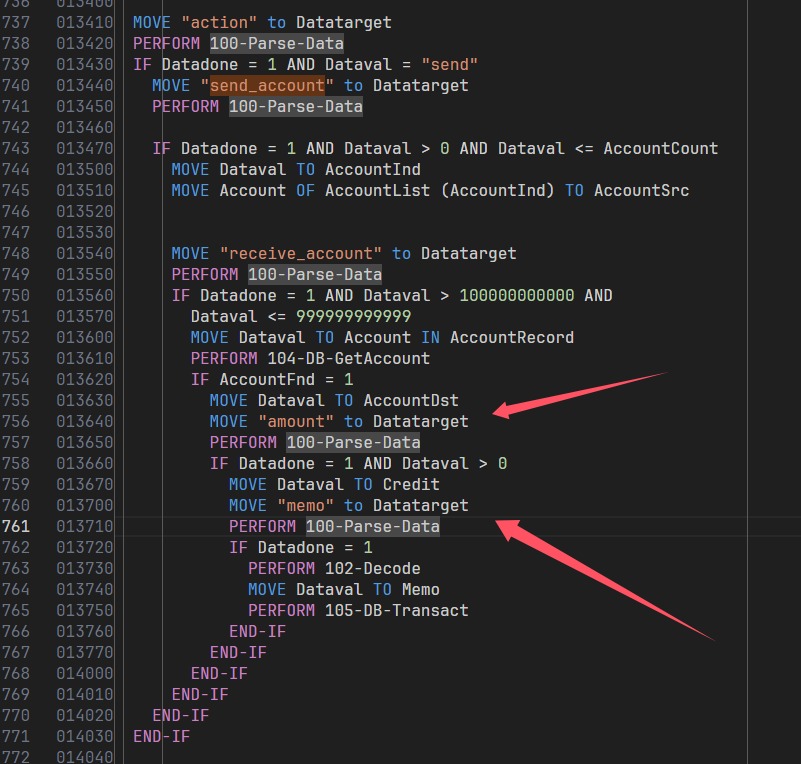Click the sequence number 013710
The image size is (801, 764).
84,526
